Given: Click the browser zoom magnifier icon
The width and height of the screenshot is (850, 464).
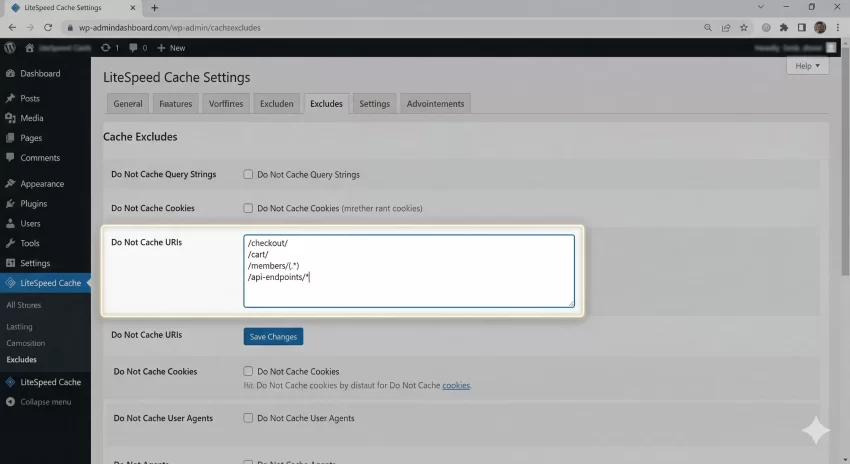Looking at the screenshot, I should (x=707, y=28).
